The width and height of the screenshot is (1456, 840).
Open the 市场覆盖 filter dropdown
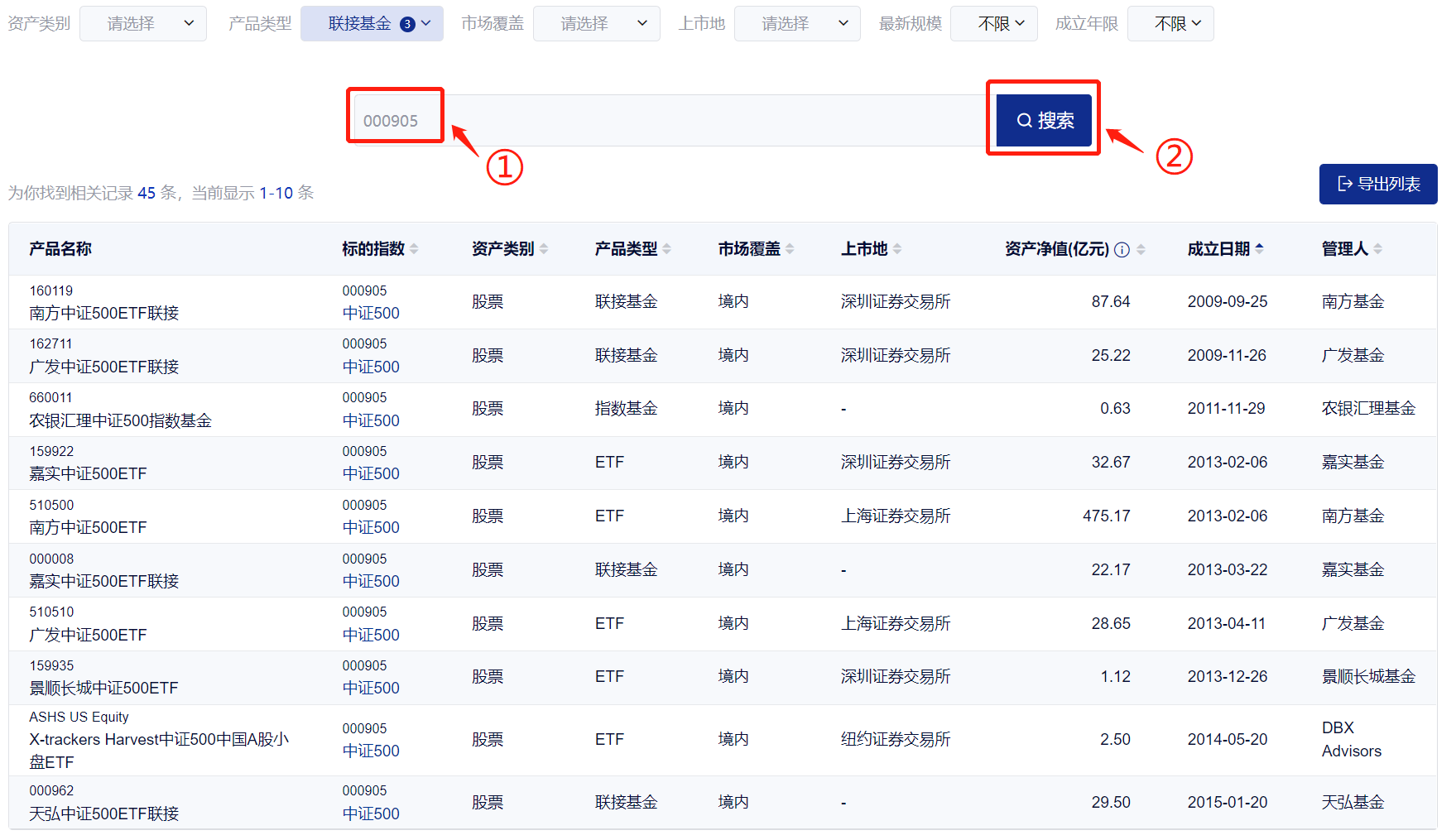[596, 24]
